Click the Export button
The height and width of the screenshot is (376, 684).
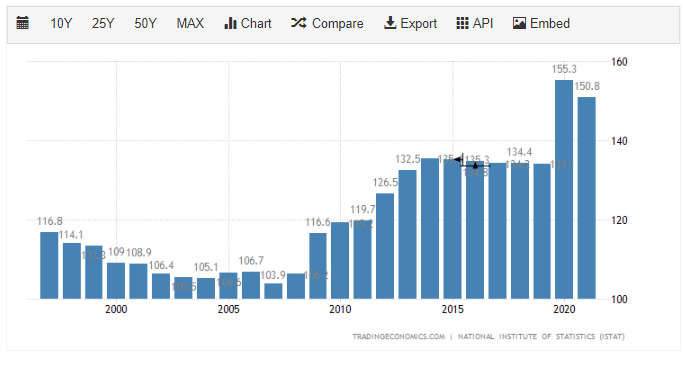(x=410, y=23)
